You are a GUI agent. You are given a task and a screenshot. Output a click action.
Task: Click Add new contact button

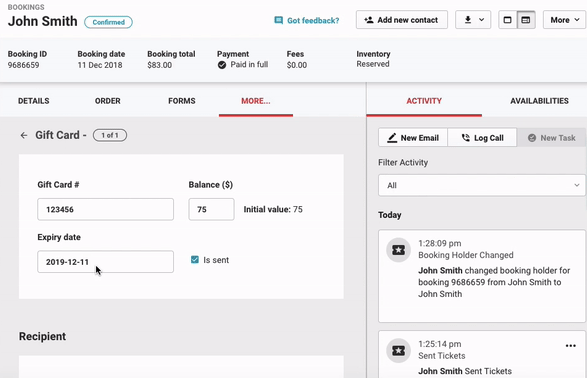402,20
